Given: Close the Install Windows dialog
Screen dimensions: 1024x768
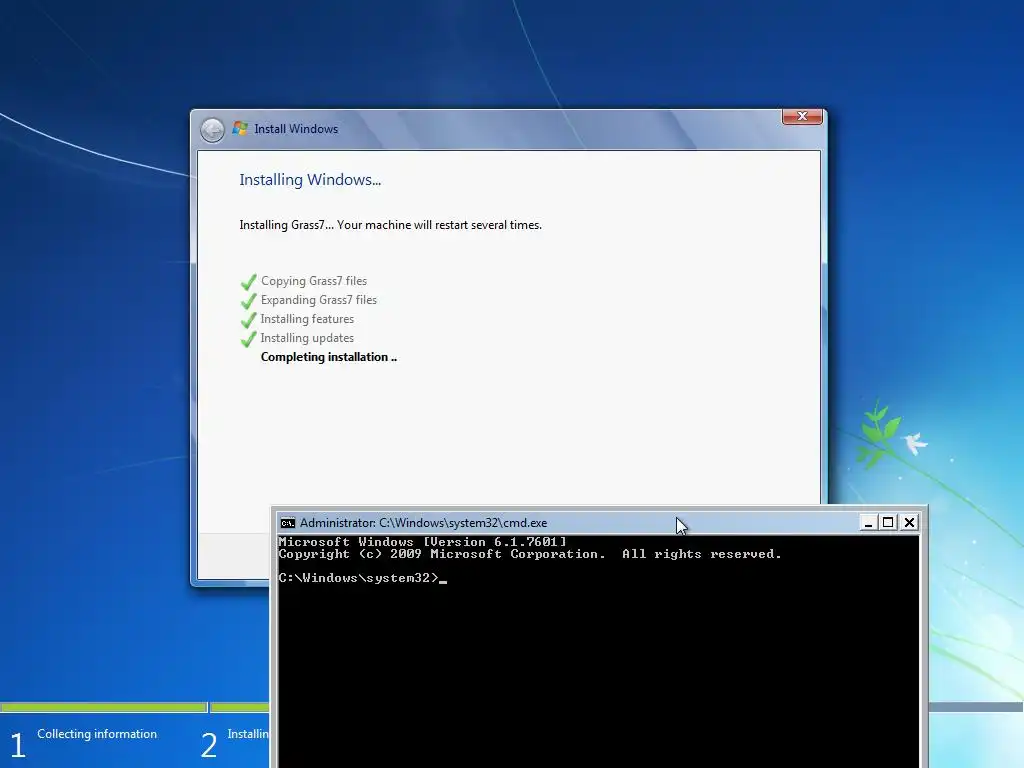Looking at the screenshot, I should pyautogui.click(x=802, y=116).
